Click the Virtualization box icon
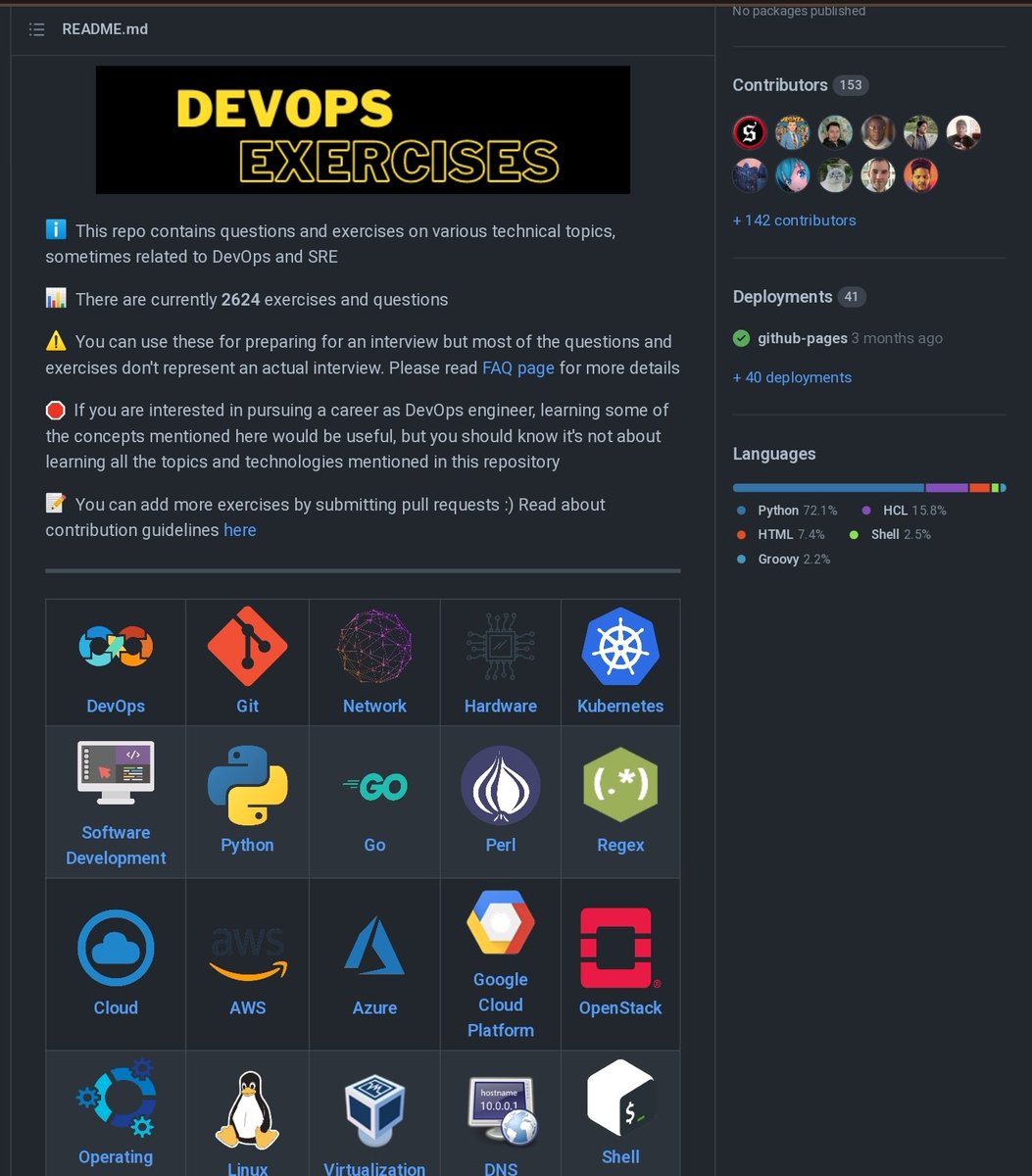 click(374, 1111)
